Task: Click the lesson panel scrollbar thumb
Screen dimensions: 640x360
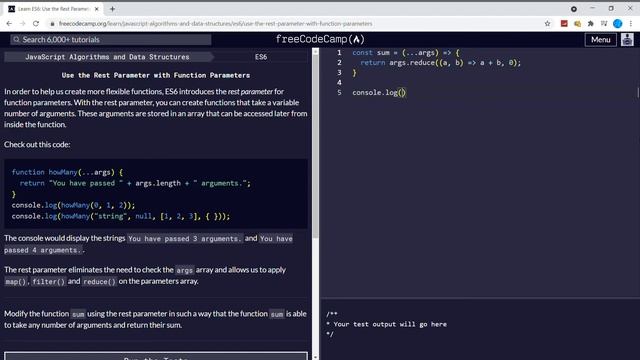Action: click(315, 146)
